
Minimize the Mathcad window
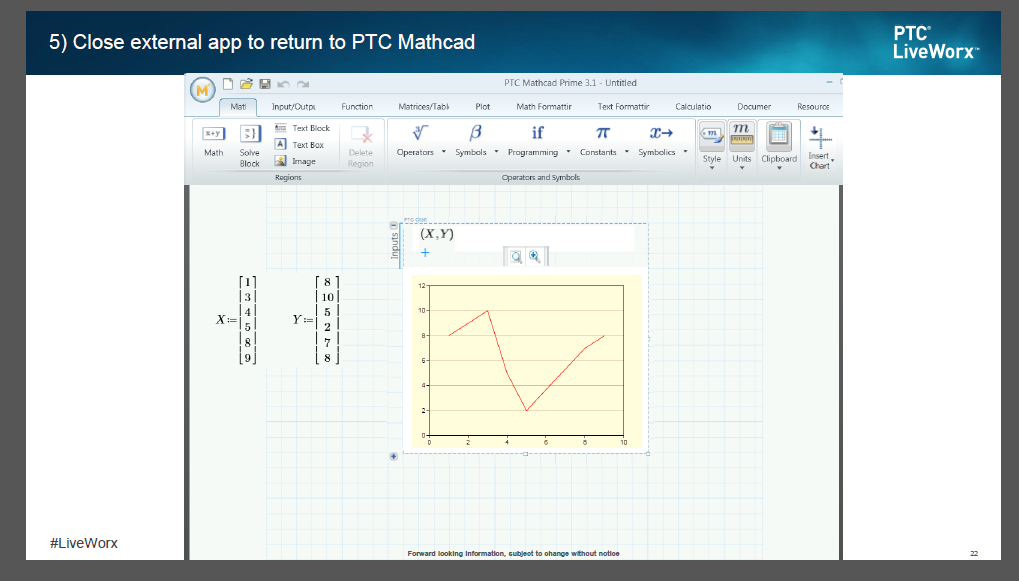pos(829,82)
